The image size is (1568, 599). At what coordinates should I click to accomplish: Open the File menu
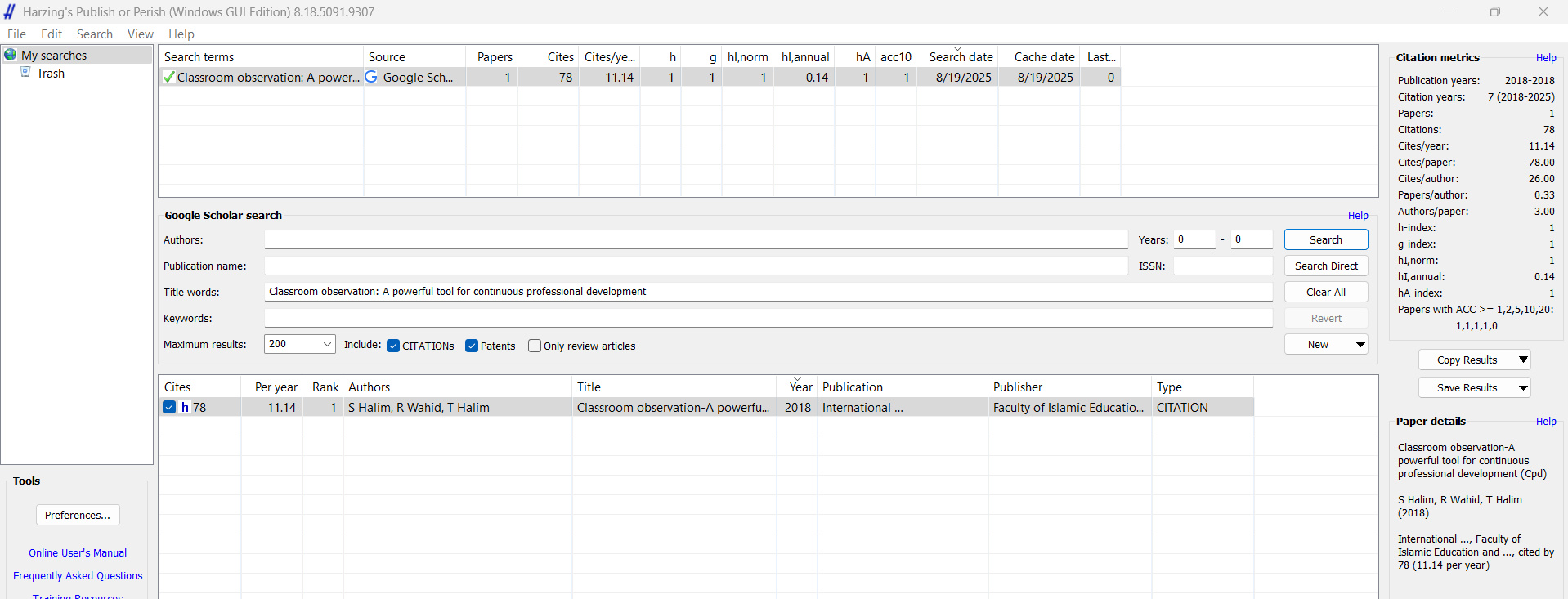(16, 34)
